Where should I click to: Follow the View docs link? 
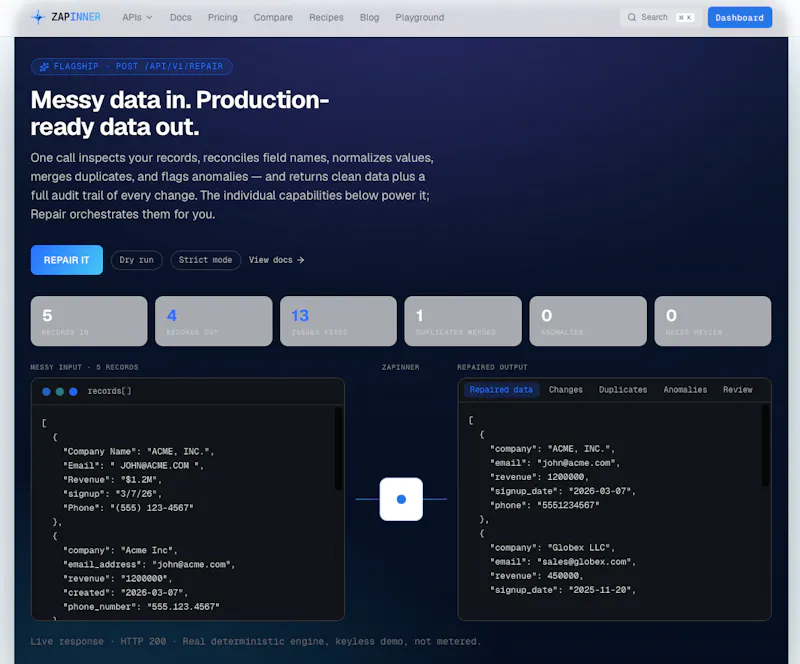tap(276, 260)
